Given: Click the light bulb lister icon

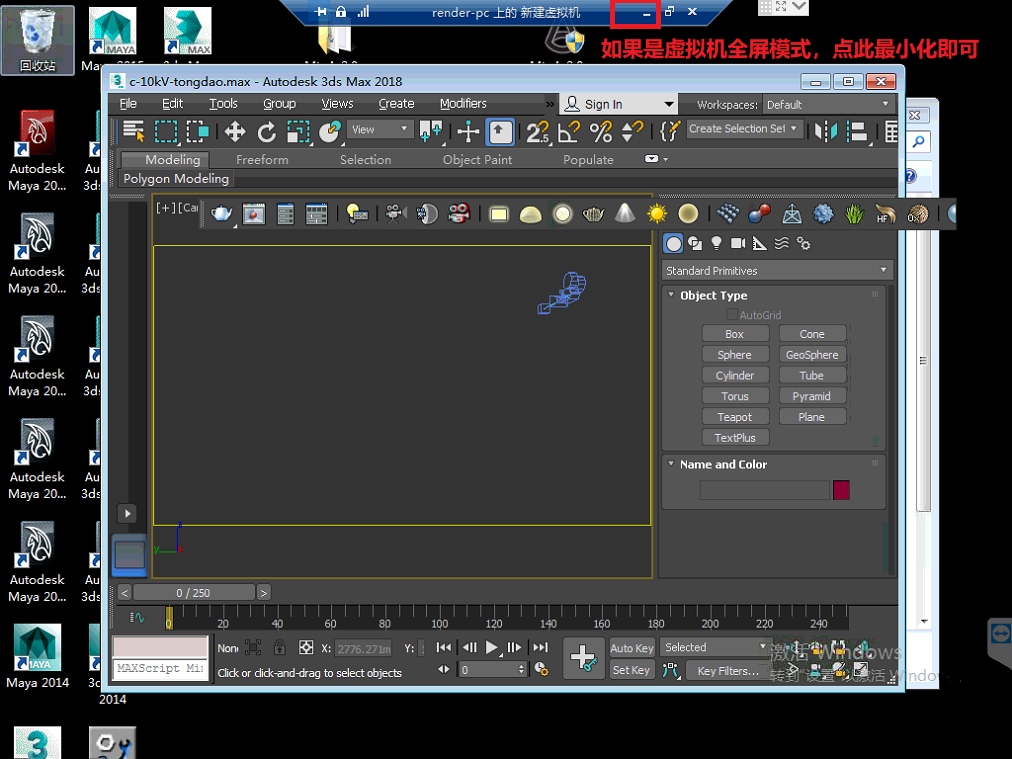Looking at the screenshot, I should click(357, 213).
